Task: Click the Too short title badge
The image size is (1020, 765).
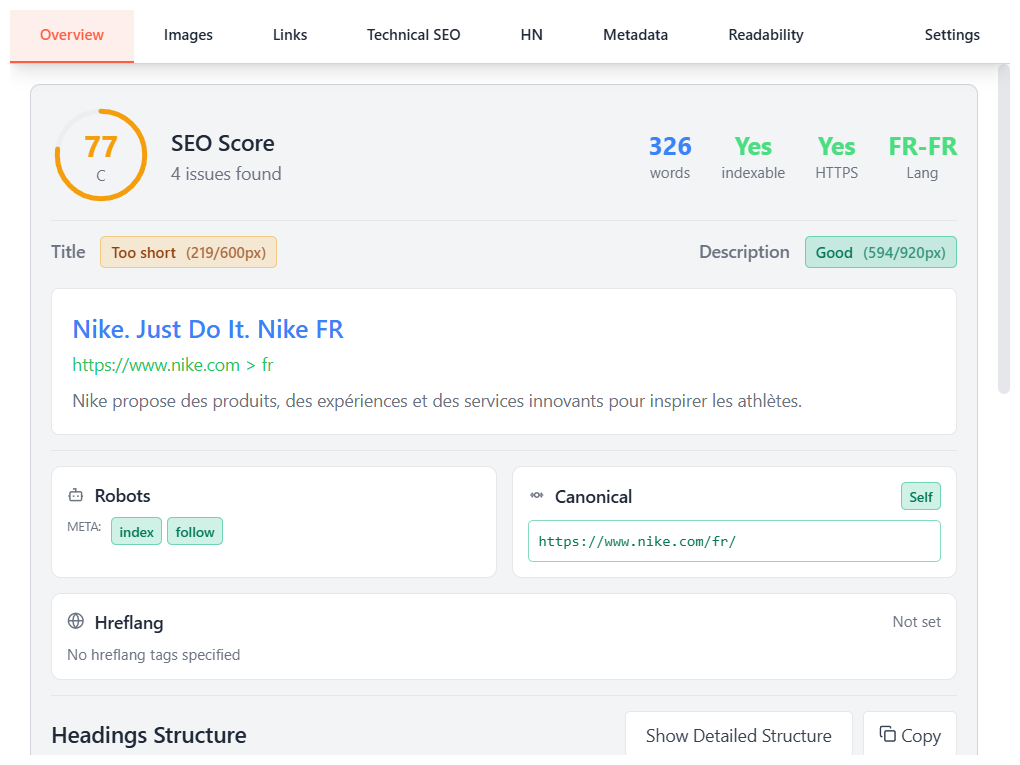Action: point(188,252)
